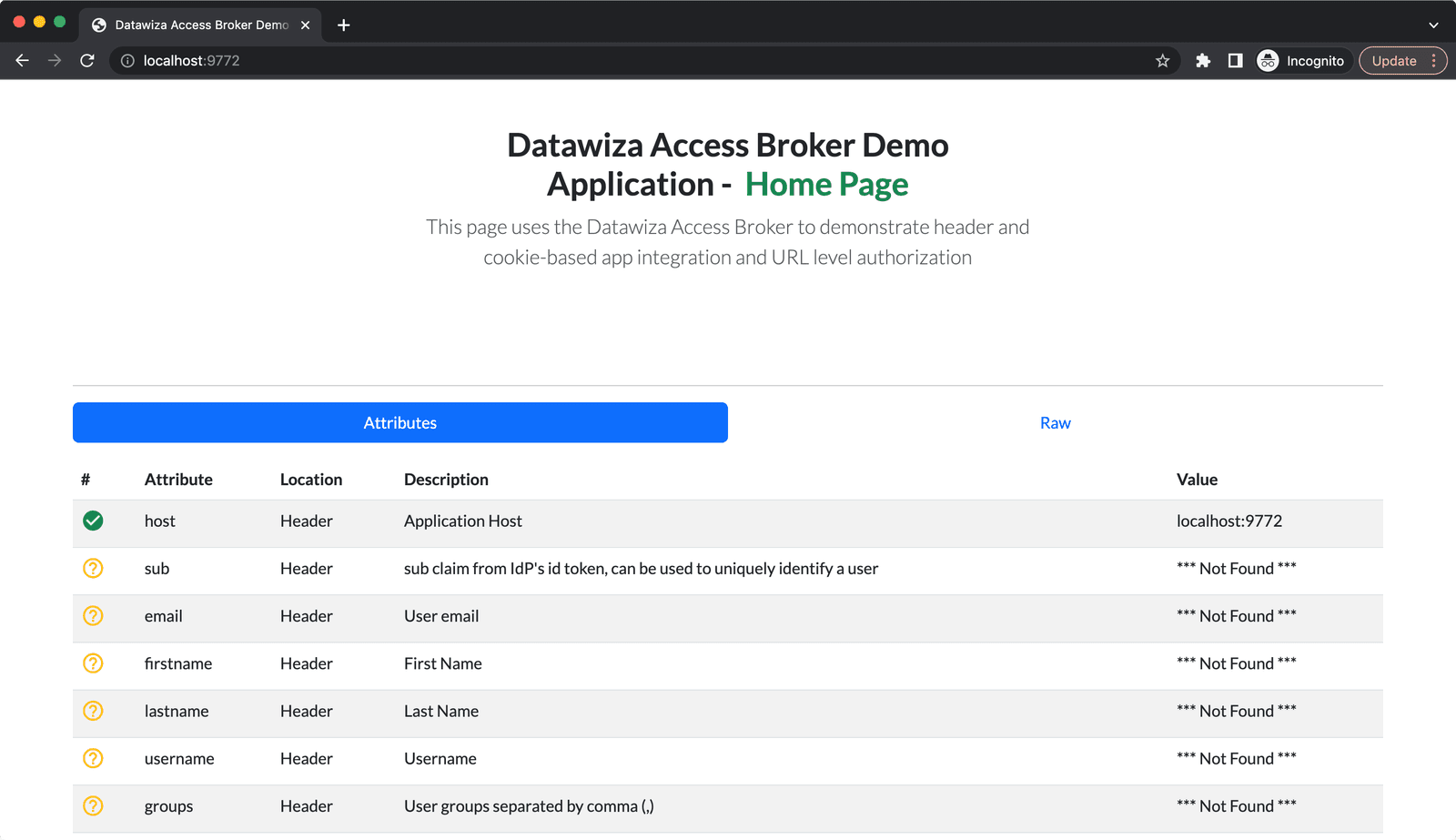
Task: Open the browser extensions puzzle icon
Action: pyautogui.click(x=1203, y=61)
